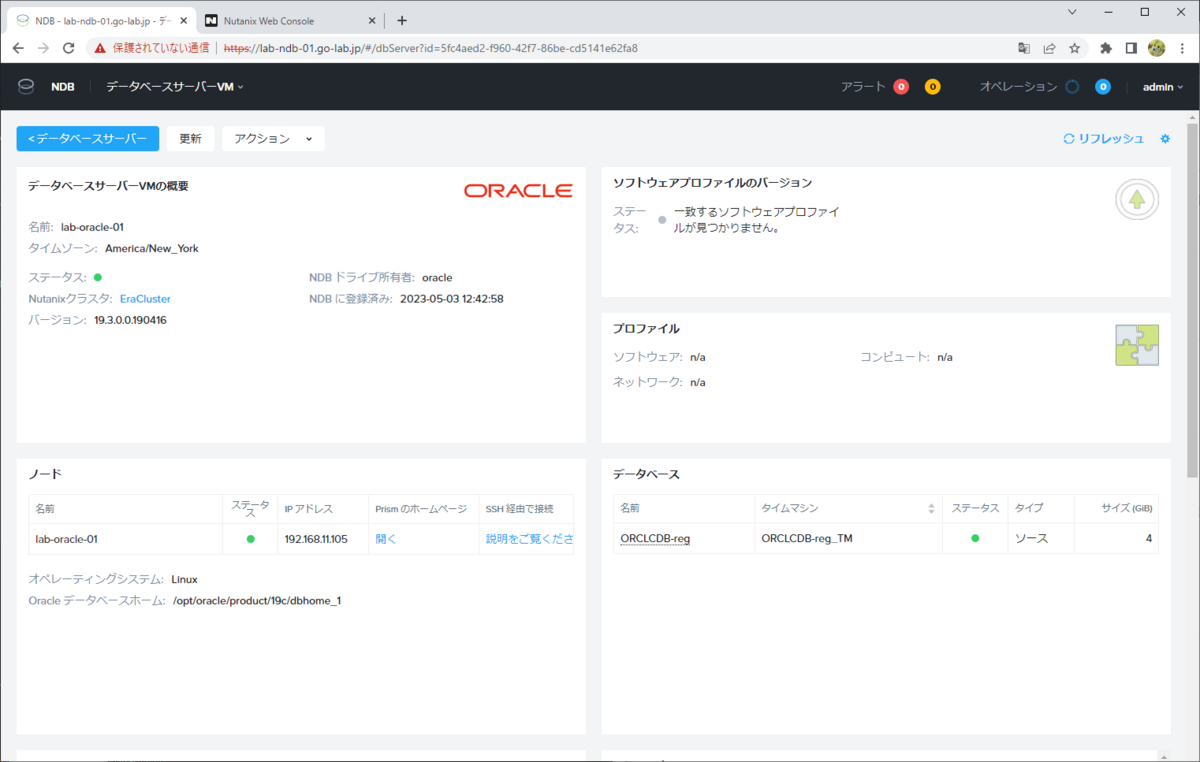Open the yellow alert count badge
This screenshot has height=762, width=1200.
pos(932,87)
